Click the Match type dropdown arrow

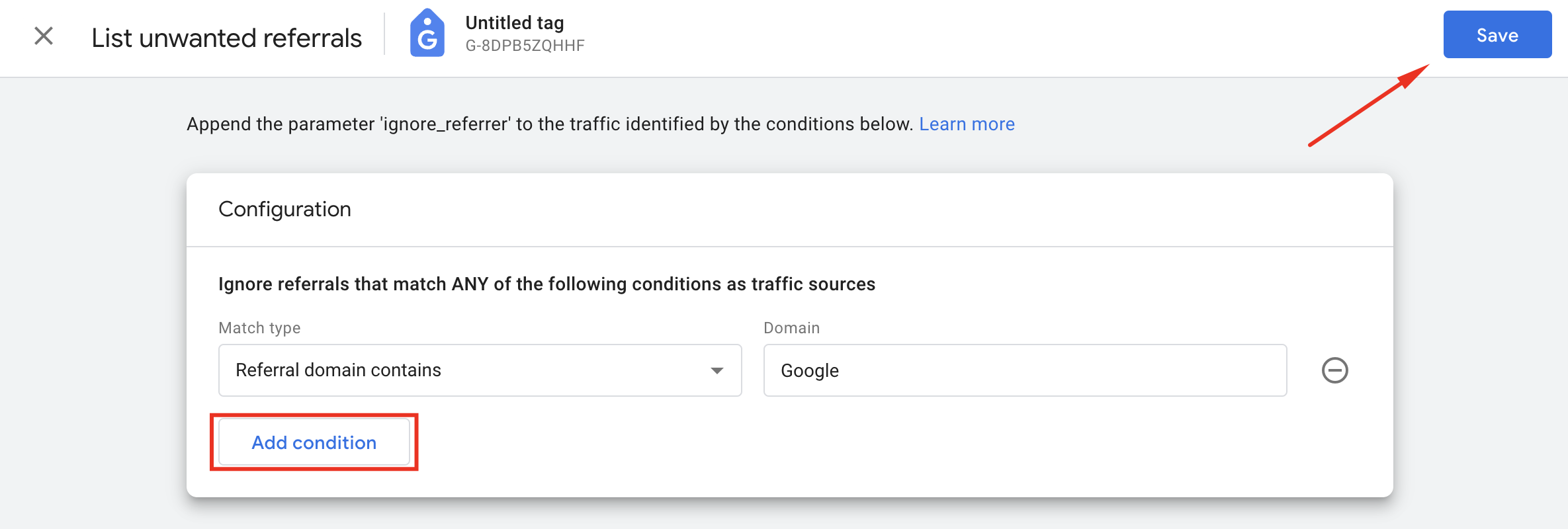pyautogui.click(x=717, y=370)
